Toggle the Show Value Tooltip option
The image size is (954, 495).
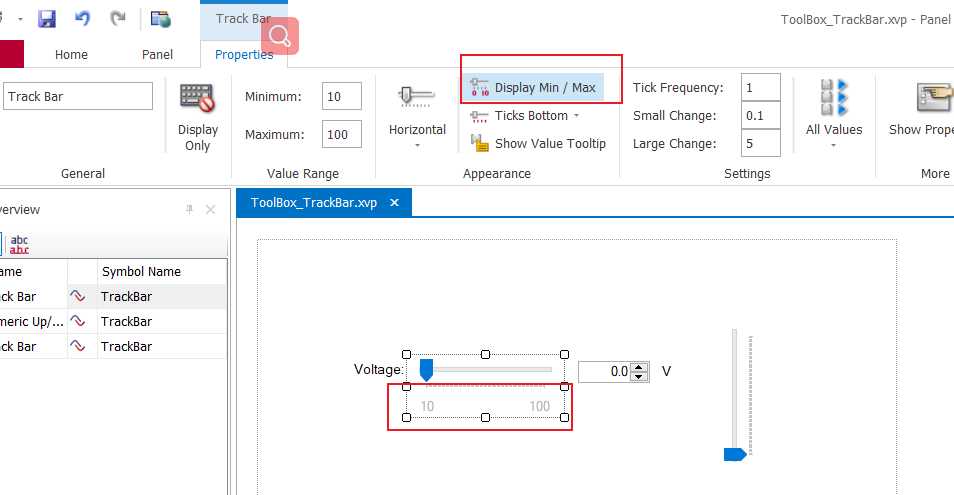[x=540, y=144]
